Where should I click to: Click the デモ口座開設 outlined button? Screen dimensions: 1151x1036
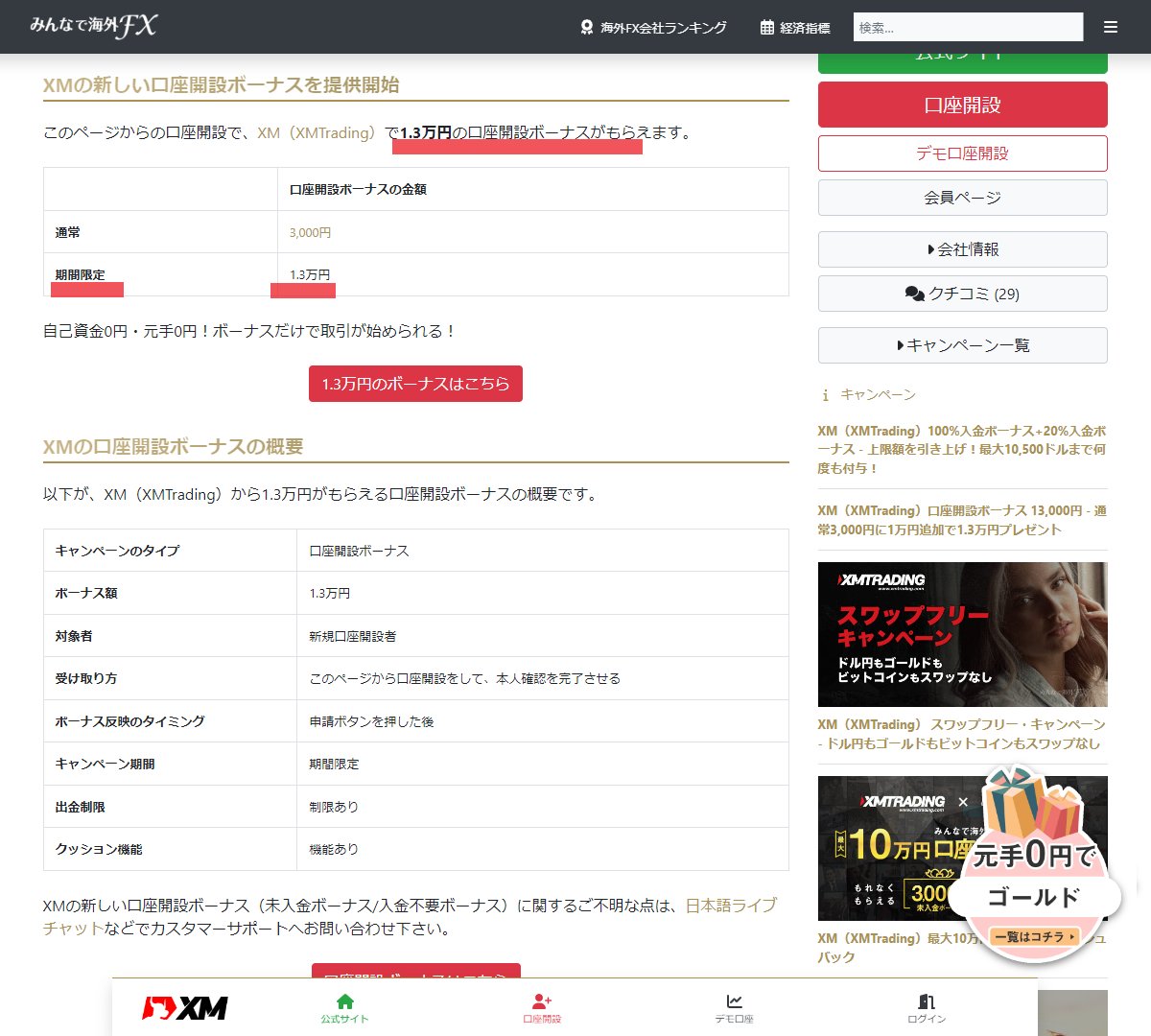coord(962,153)
